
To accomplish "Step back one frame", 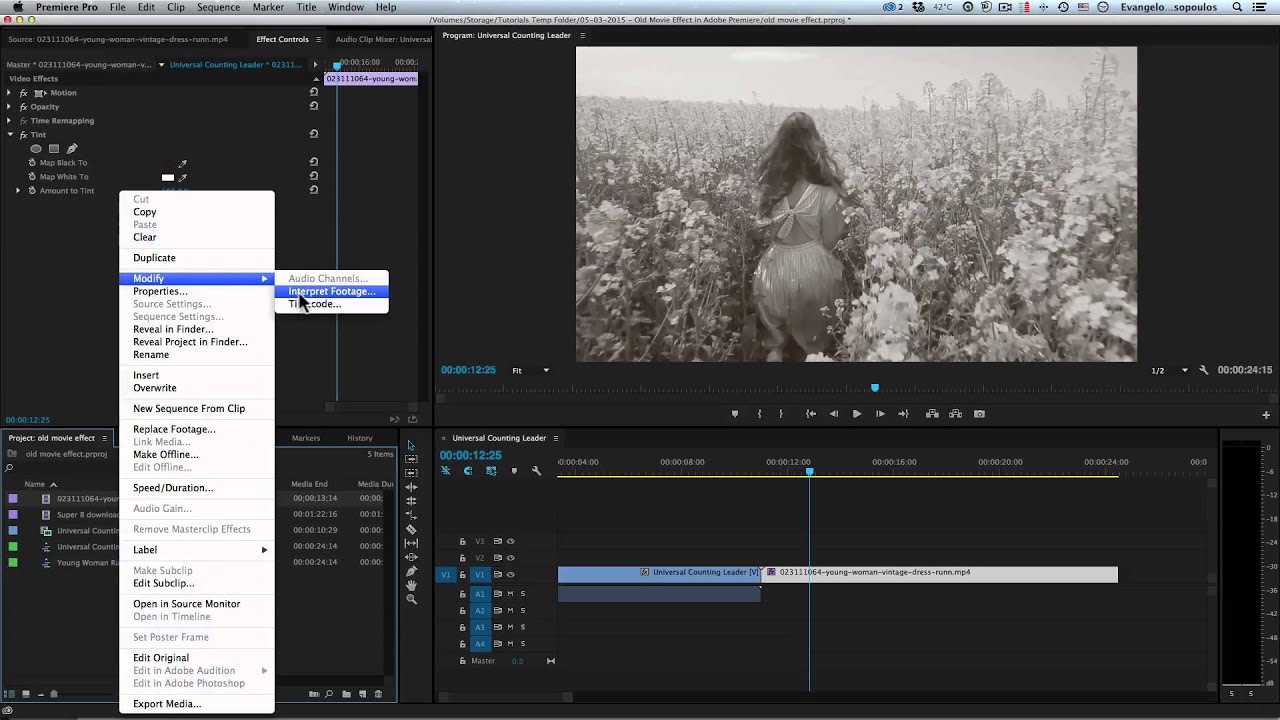I will [834, 414].
